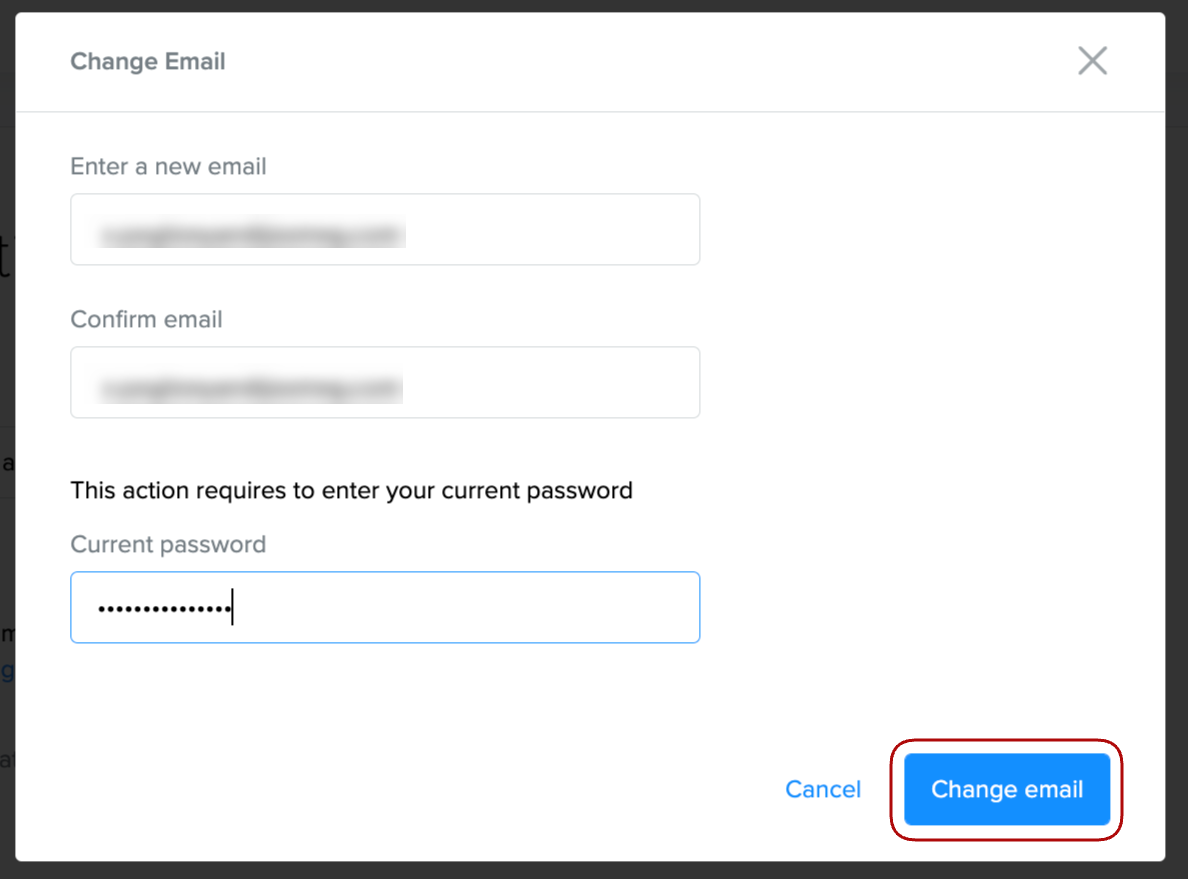Image resolution: width=1188 pixels, height=879 pixels.
Task: Close the Change Email dialog
Action: [x=1092, y=61]
